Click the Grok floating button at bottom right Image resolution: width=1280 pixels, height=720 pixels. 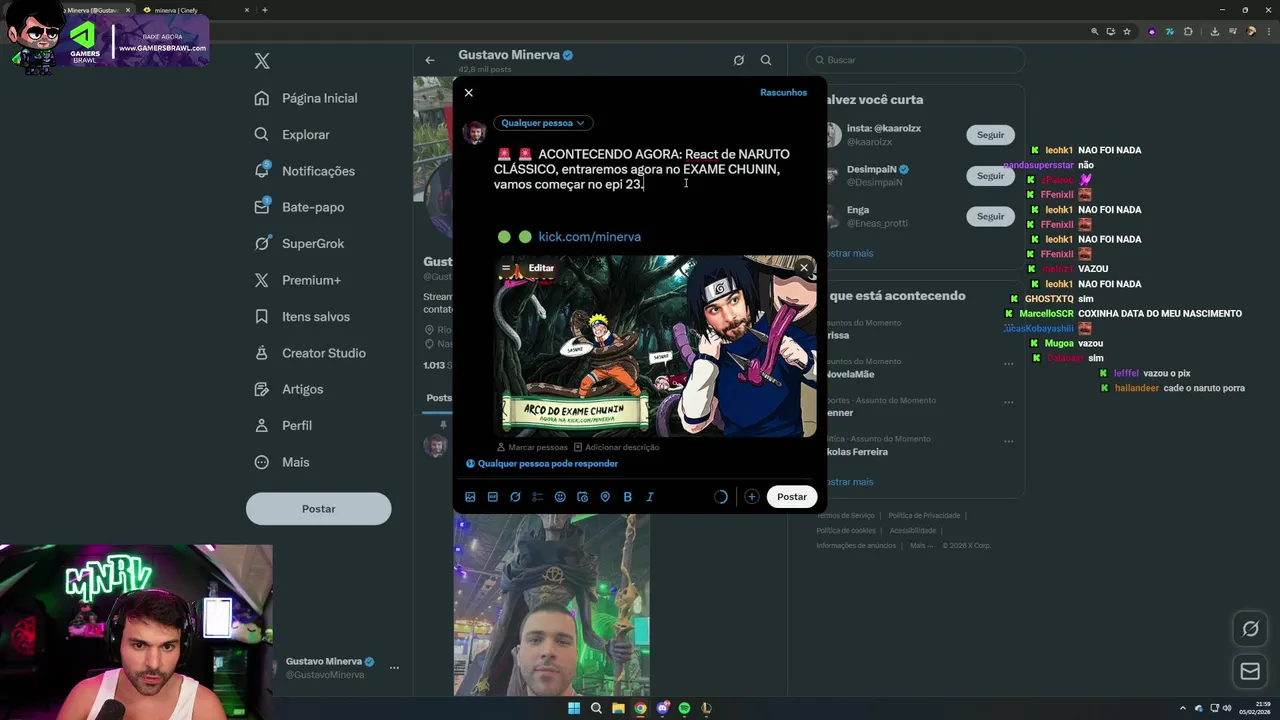(1250, 629)
